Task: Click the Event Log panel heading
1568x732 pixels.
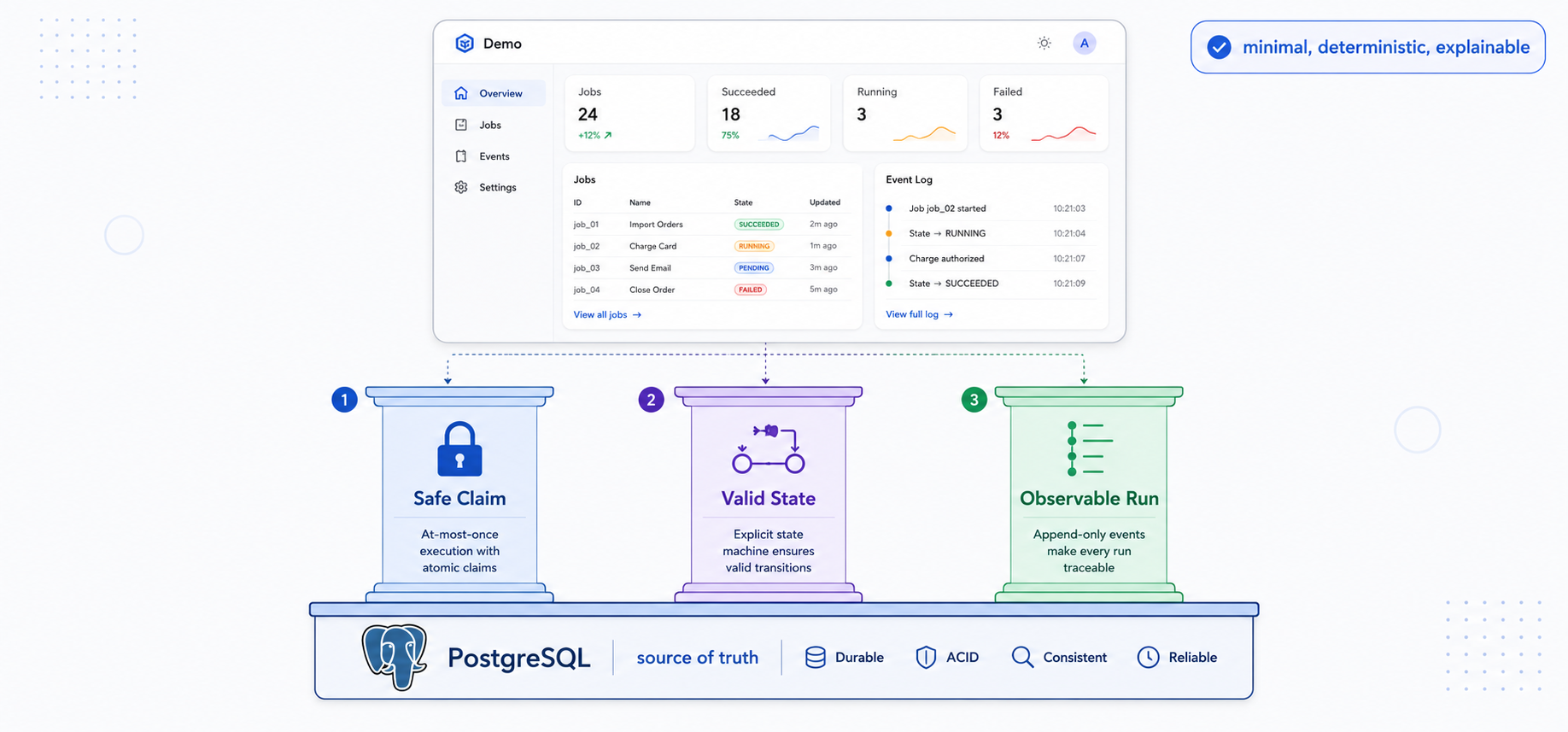Action: tap(909, 179)
